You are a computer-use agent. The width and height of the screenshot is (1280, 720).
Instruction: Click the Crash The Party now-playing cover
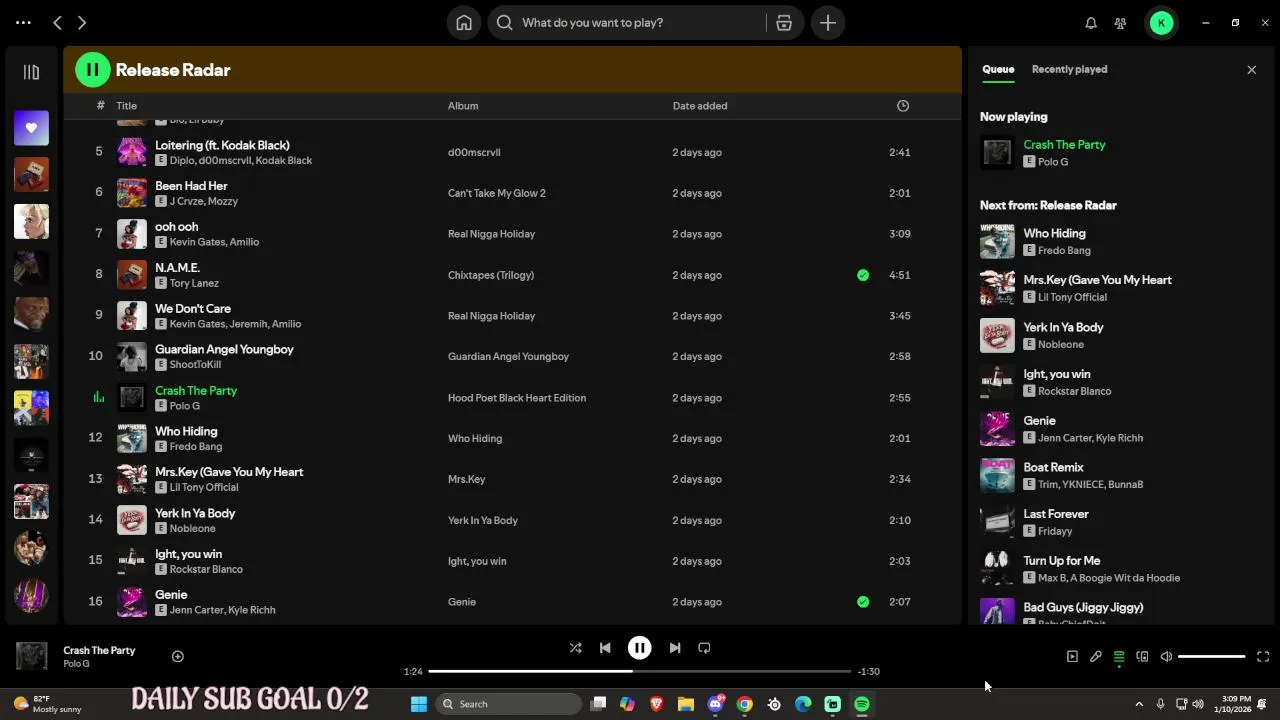click(x=31, y=656)
